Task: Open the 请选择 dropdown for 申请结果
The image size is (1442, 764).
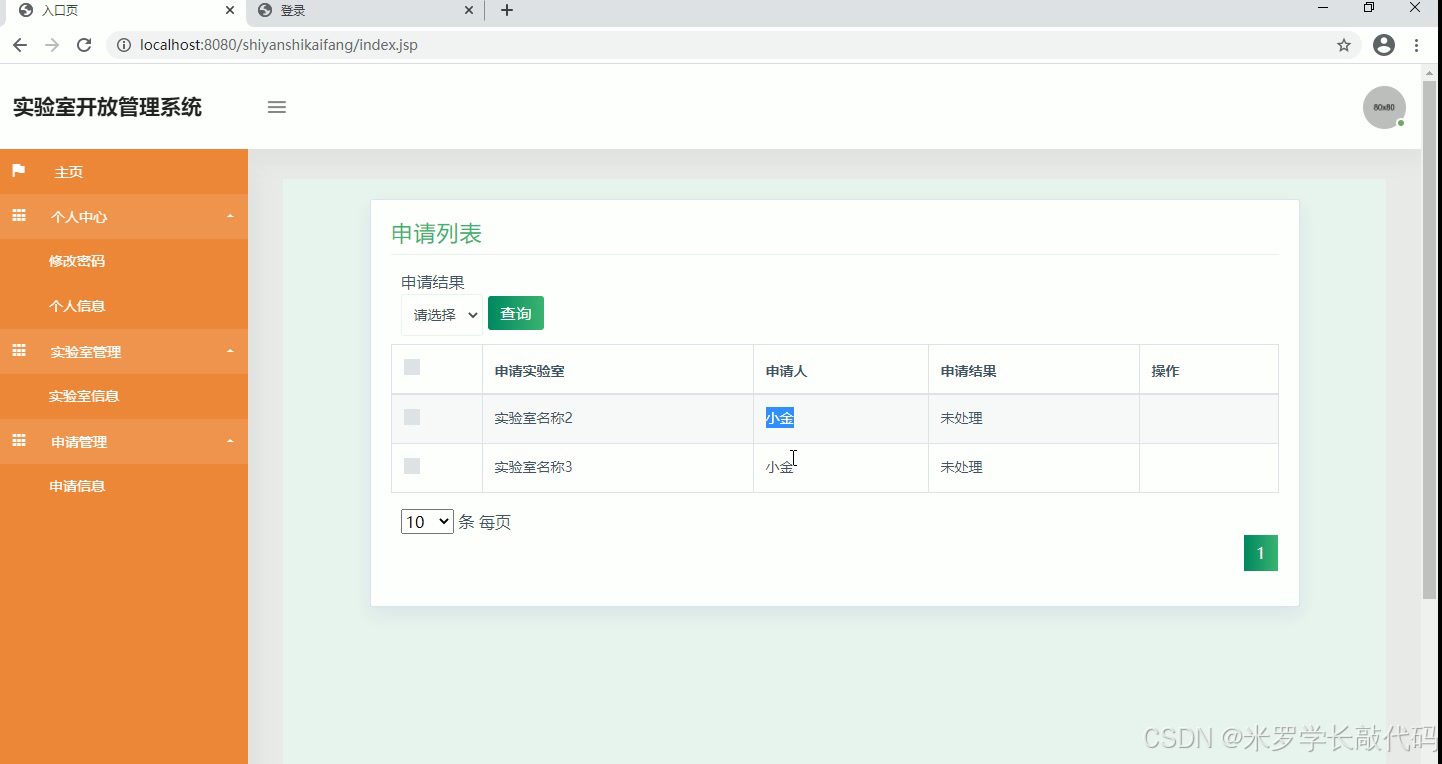Action: (x=441, y=313)
